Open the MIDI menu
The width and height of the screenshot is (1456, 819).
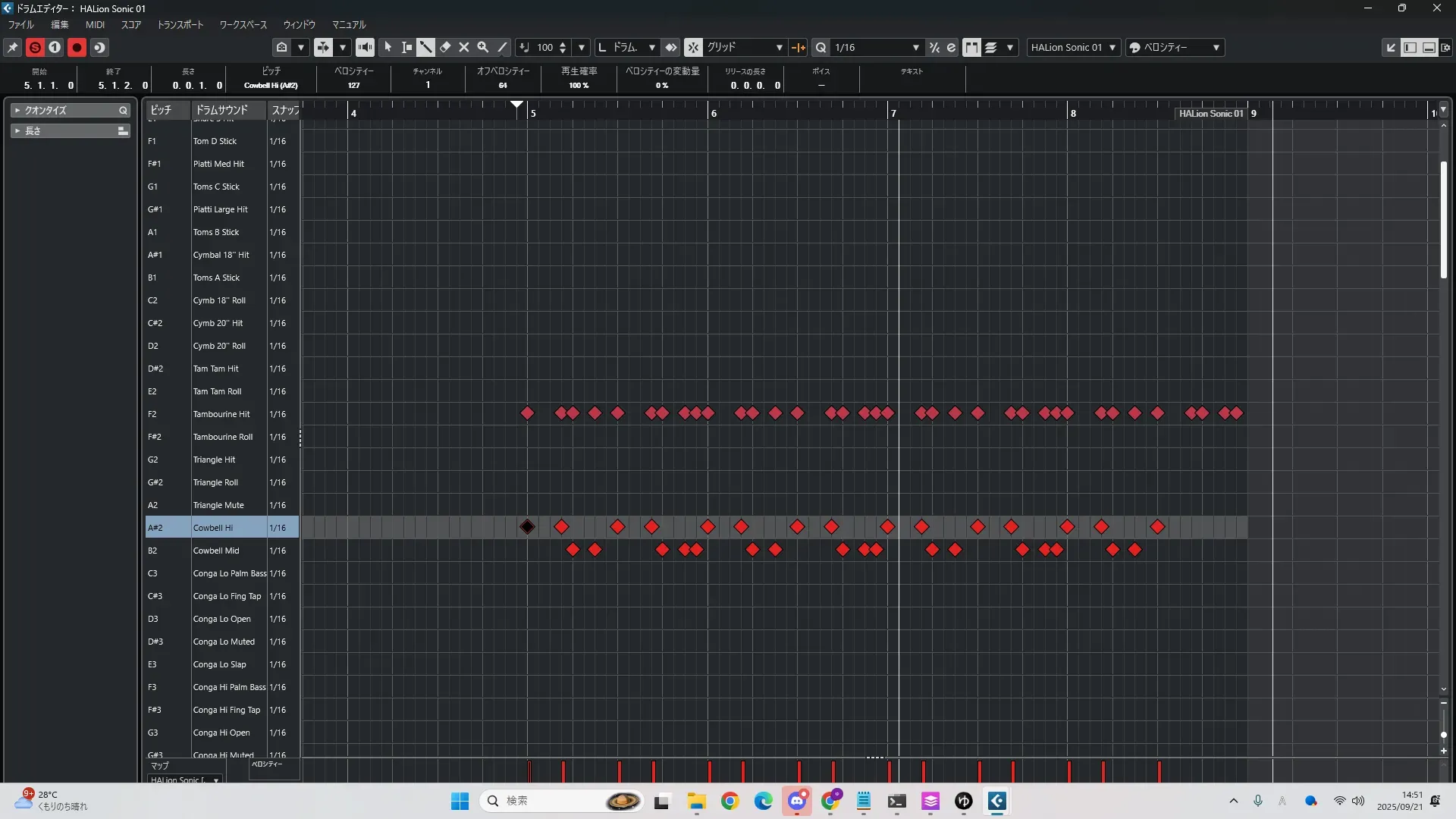tap(95, 24)
